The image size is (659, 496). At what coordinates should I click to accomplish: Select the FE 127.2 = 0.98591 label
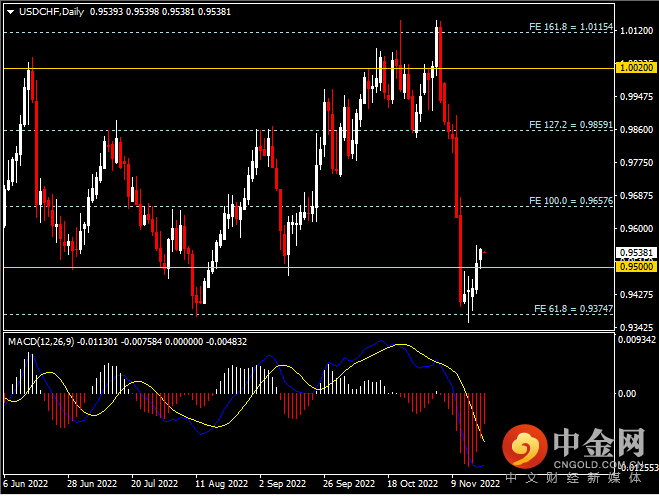tap(571, 125)
